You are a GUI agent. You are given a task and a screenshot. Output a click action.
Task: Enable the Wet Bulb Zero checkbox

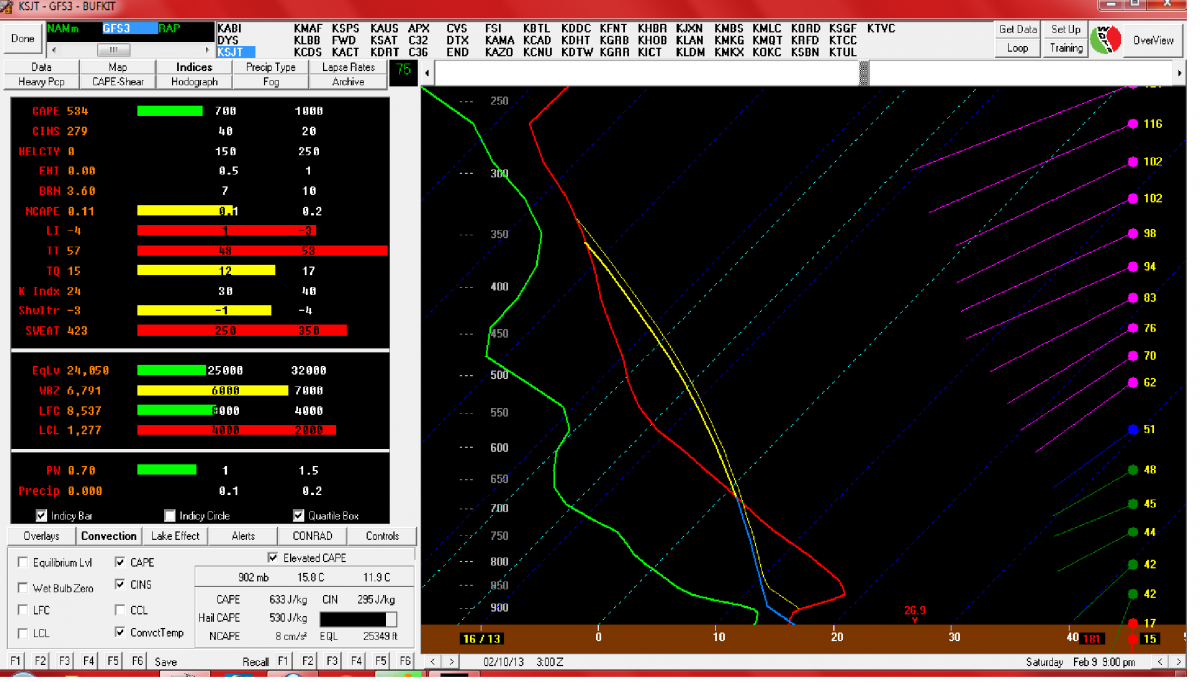(23, 587)
